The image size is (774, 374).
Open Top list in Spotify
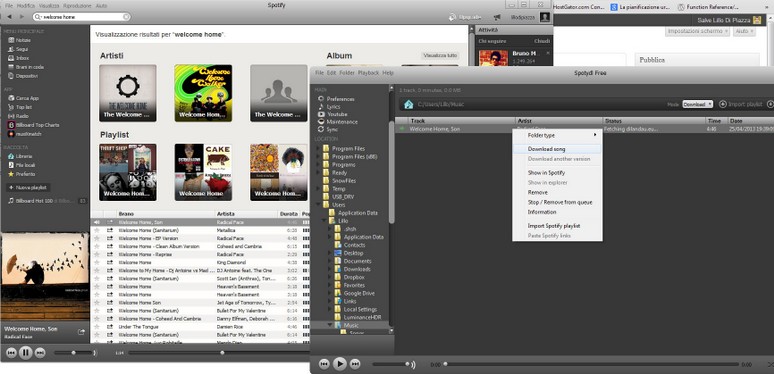pos(20,107)
